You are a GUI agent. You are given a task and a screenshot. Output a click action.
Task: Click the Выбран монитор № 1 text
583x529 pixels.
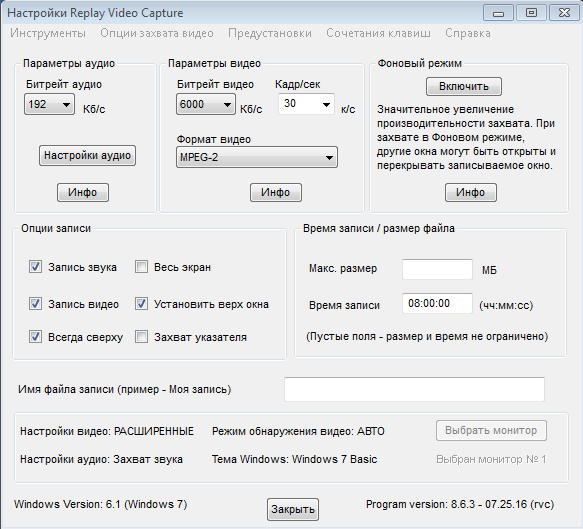click(x=491, y=459)
